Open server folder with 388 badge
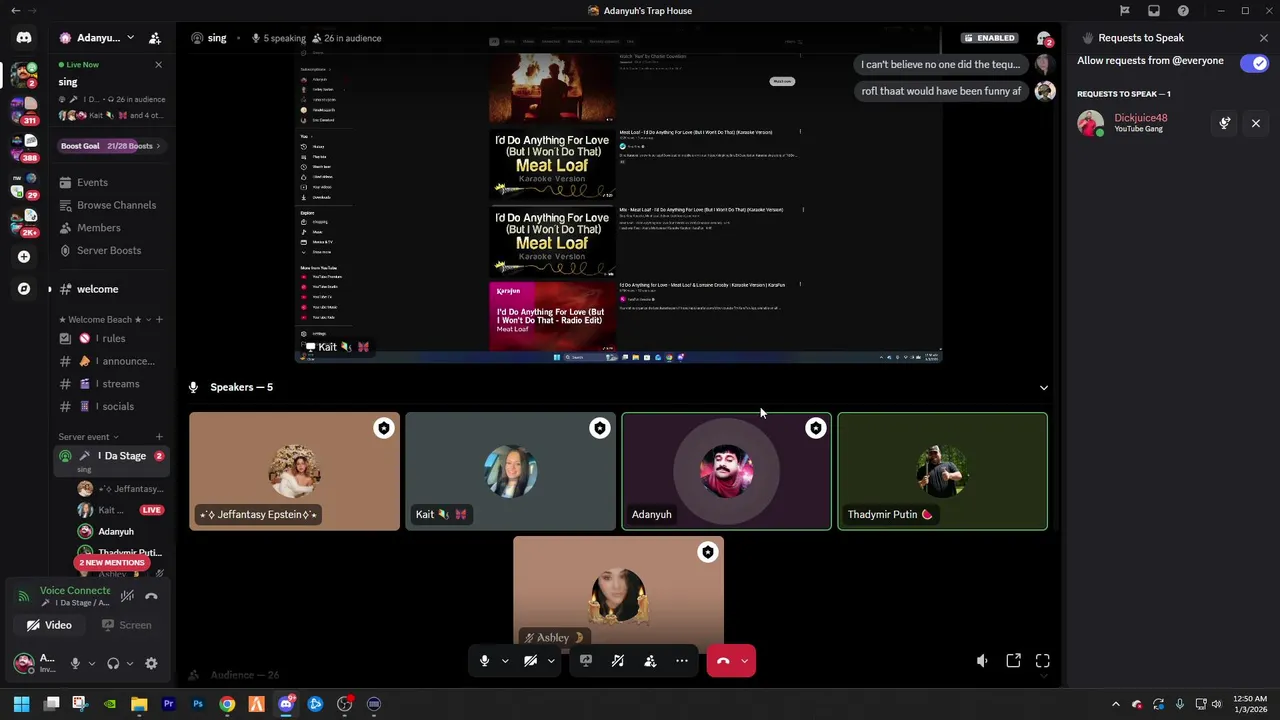The height and width of the screenshot is (720, 1280). (x=24, y=147)
